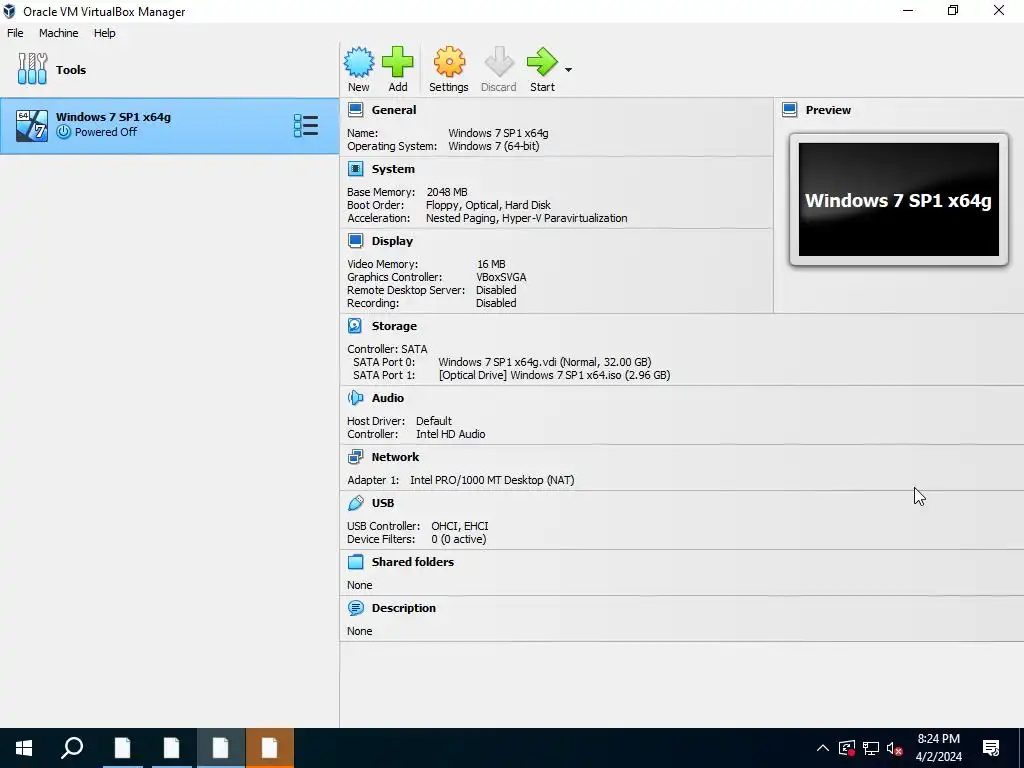Click the VM preview thumbnail

pos(899,200)
